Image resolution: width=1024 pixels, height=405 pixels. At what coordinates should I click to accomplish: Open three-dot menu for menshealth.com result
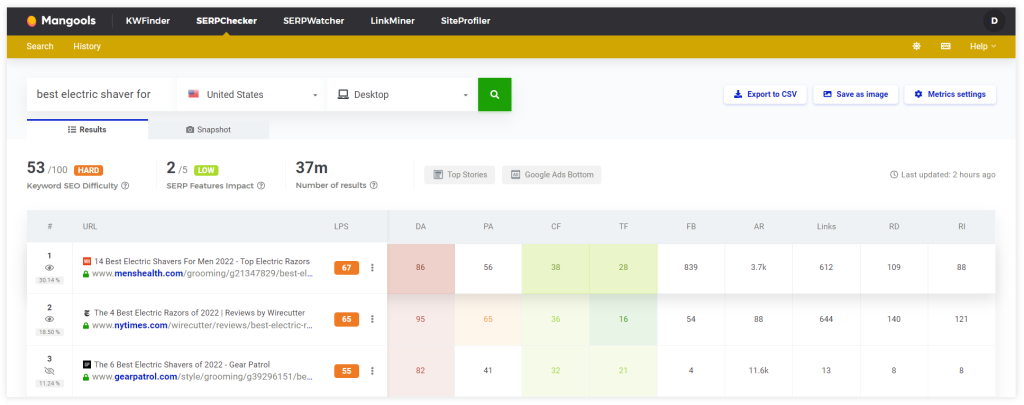(372, 267)
